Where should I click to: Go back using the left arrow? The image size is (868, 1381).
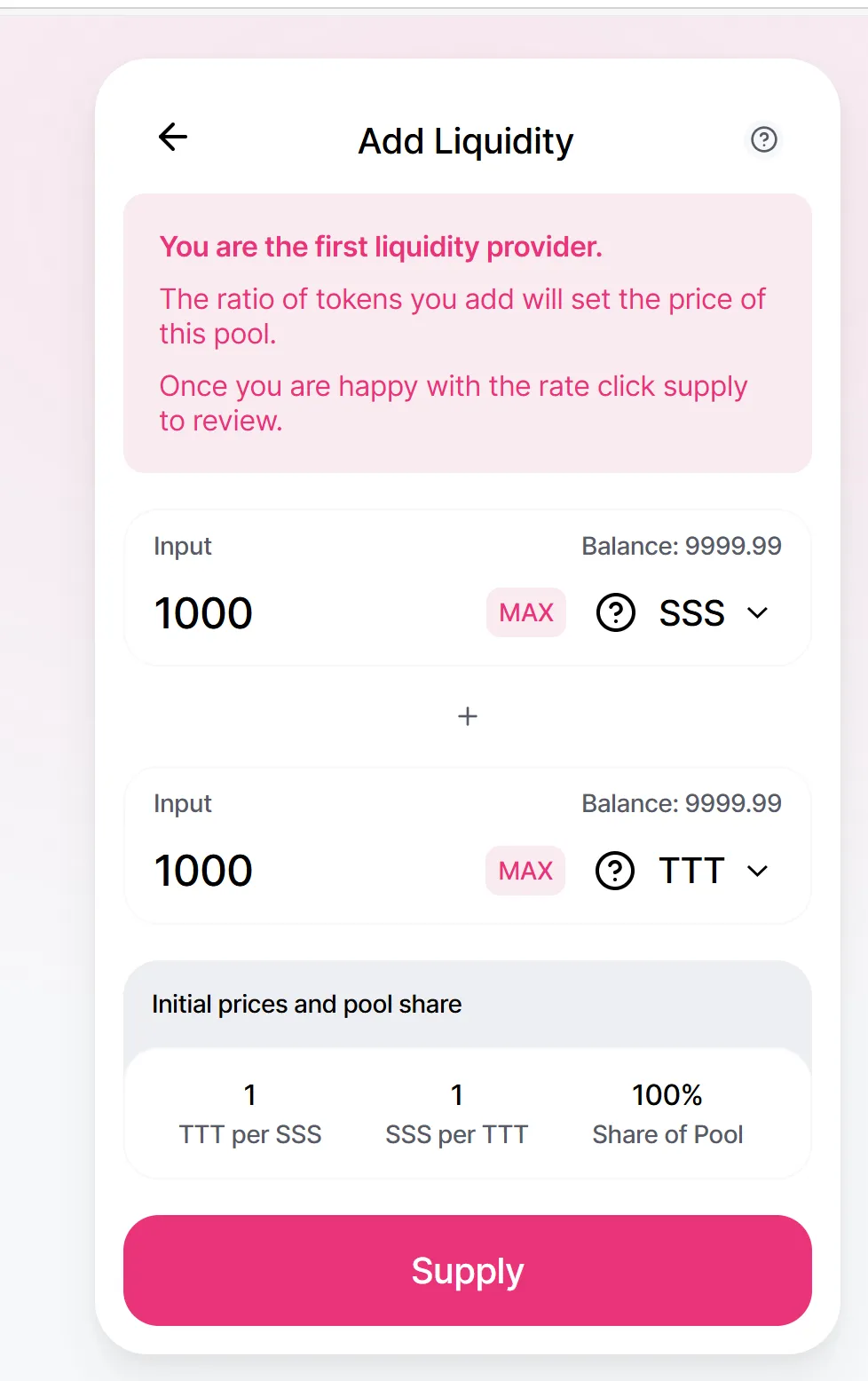pos(173,137)
